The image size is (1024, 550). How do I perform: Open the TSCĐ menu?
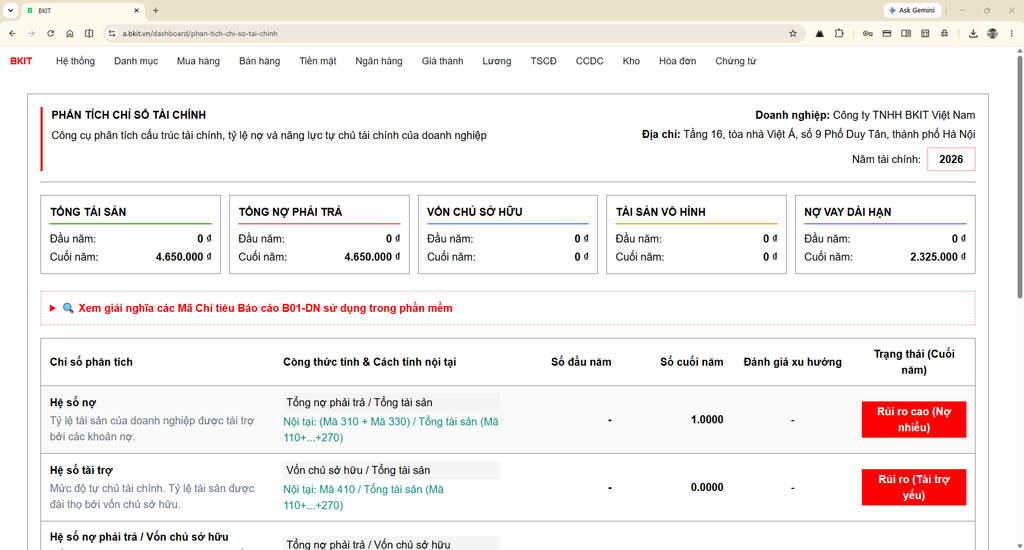tap(543, 61)
